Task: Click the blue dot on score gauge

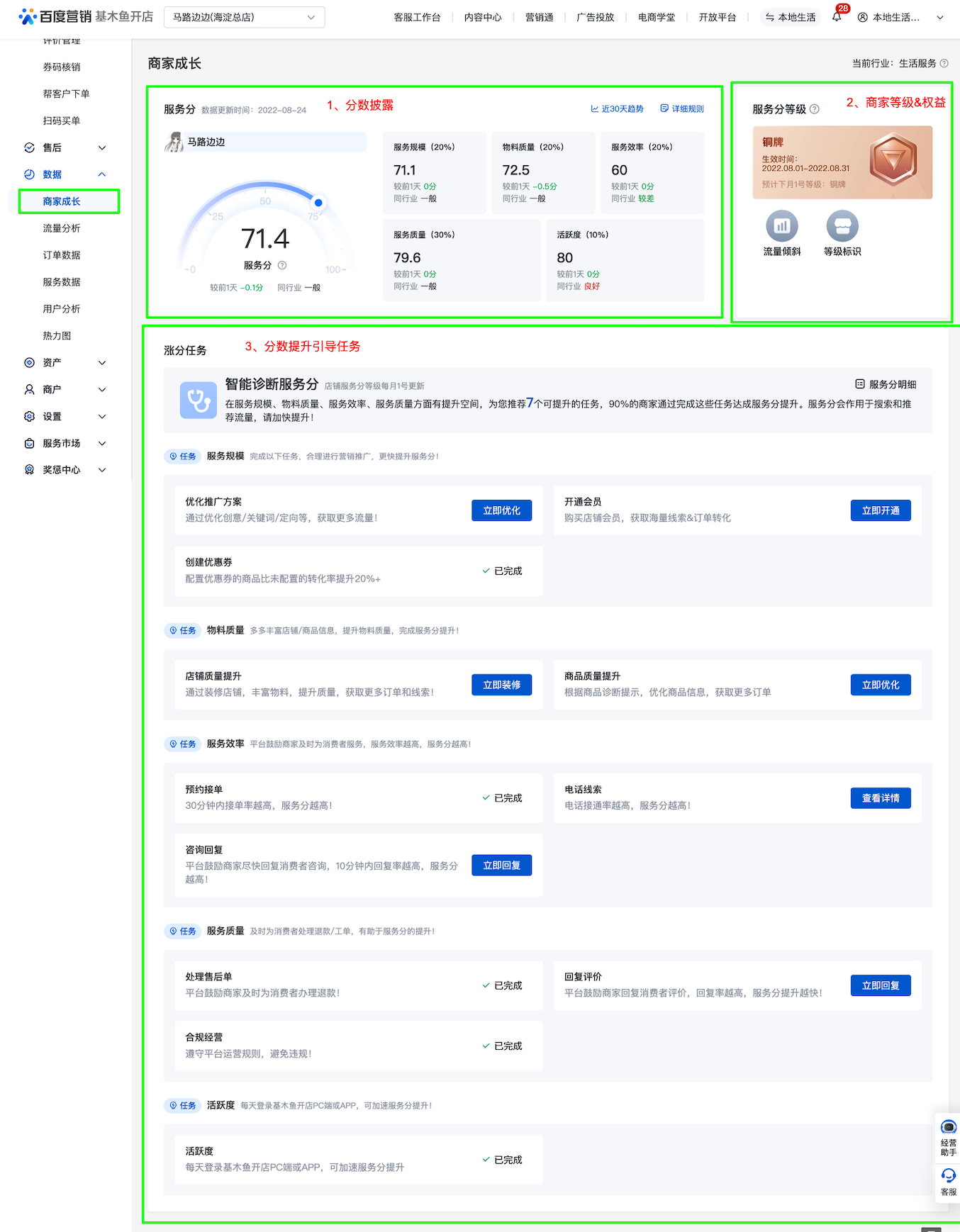Action: 318,203
